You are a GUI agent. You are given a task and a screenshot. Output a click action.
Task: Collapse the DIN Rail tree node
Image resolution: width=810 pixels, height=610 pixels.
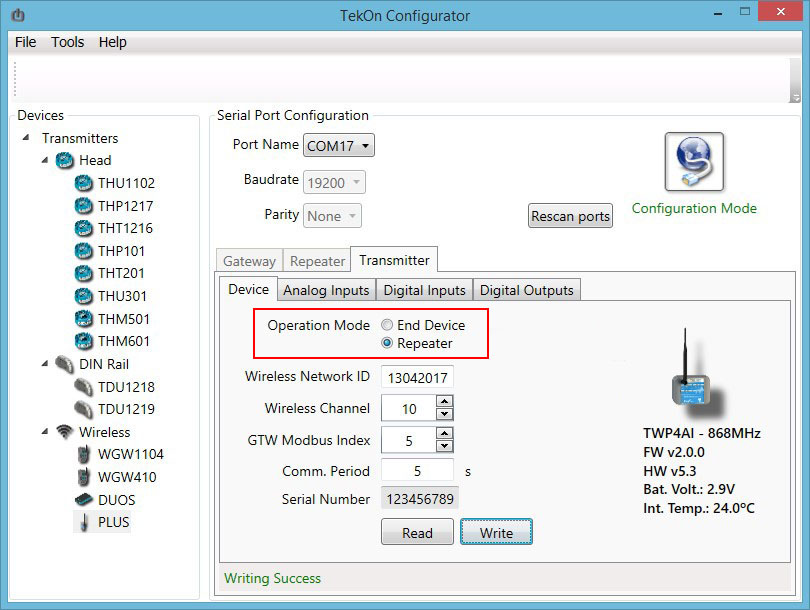[45, 364]
